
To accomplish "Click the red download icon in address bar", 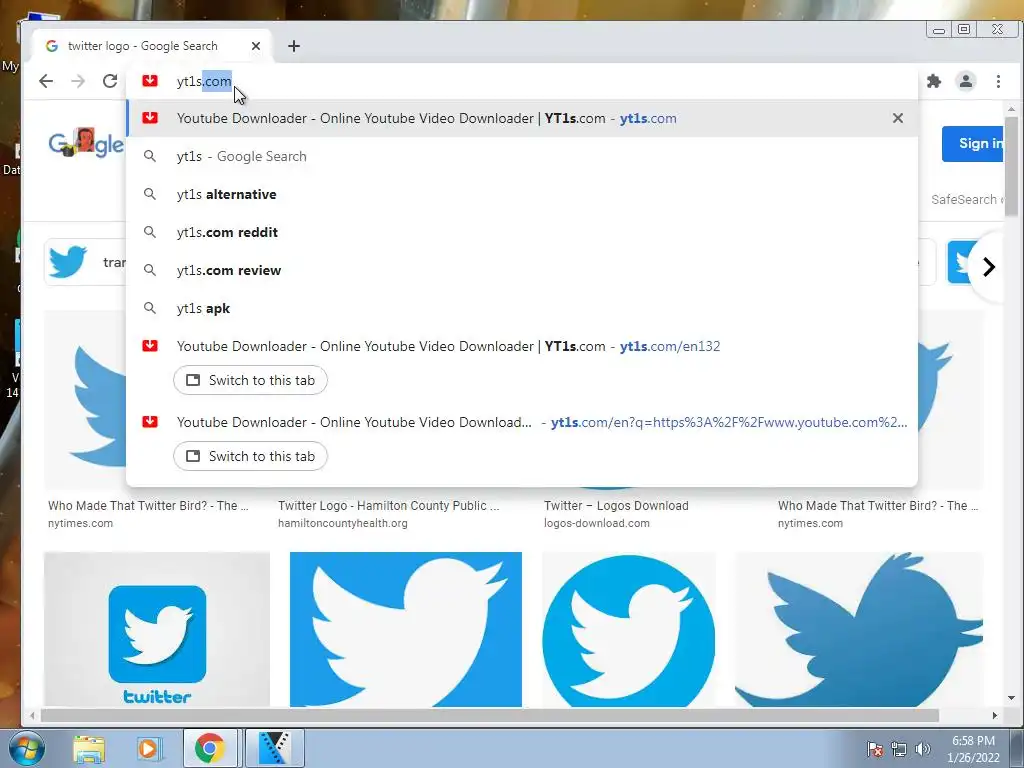I will click(x=150, y=80).
